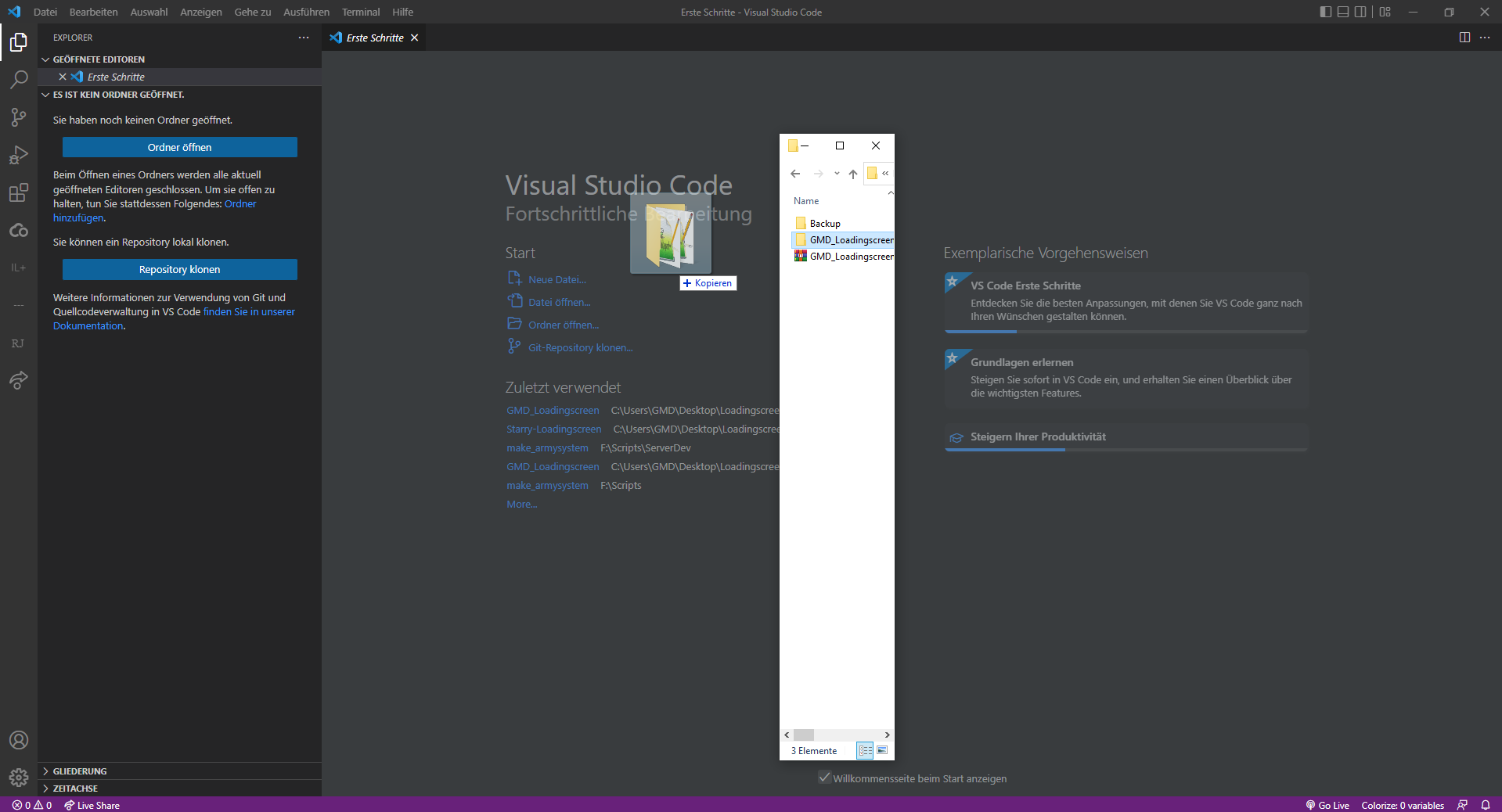Open customize layout icon in title bar
Image resolution: width=1502 pixels, height=812 pixels.
pos(1385,12)
